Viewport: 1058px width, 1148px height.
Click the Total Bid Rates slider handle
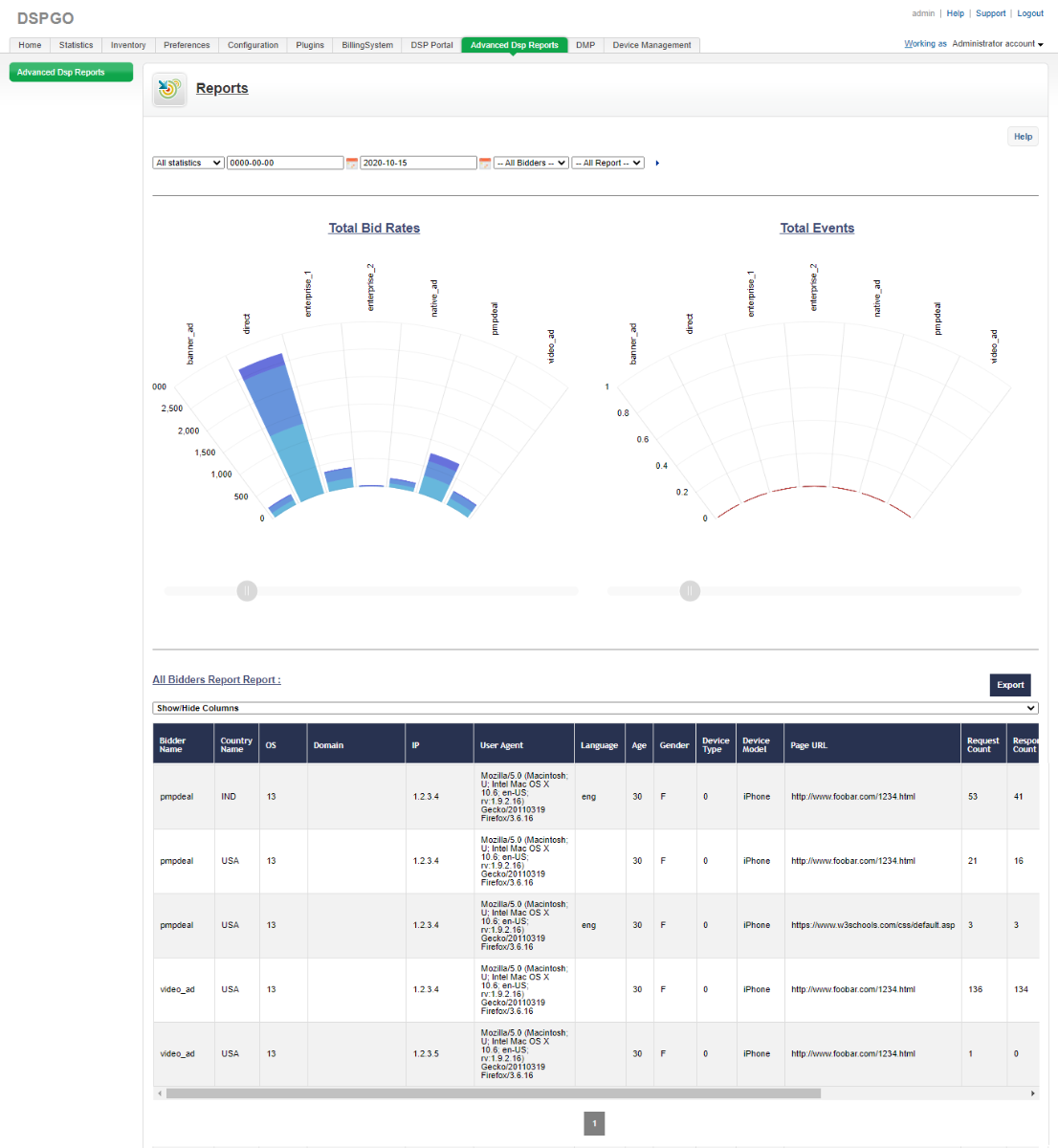(x=247, y=591)
